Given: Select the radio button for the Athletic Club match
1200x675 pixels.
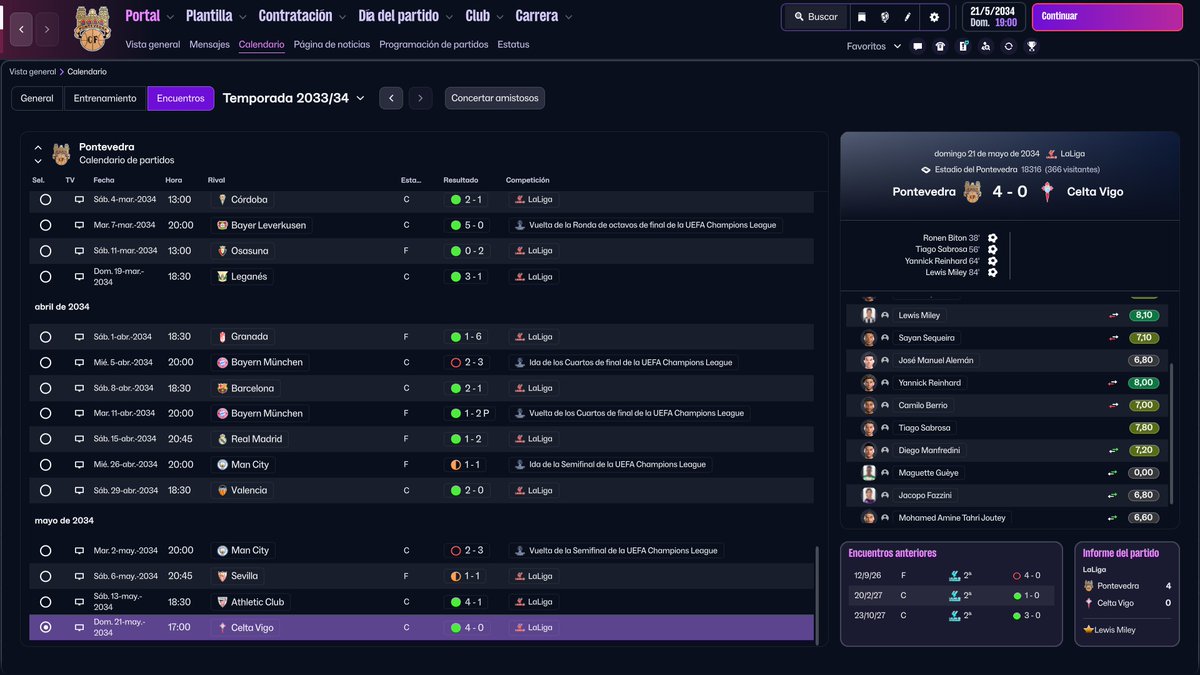Looking at the screenshot, I should pos(45,602).
